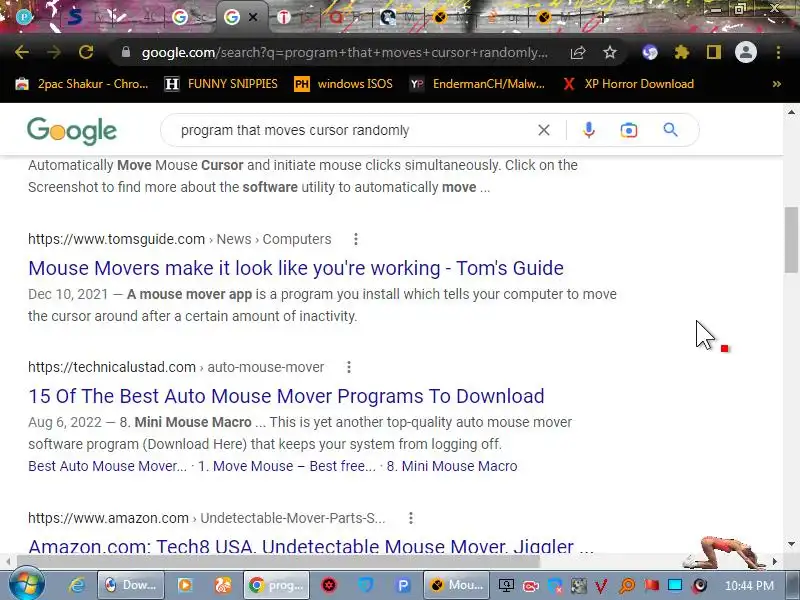Open the blue P taskbar icon
This screenshot has height=600, width=800.
(403, 585)
